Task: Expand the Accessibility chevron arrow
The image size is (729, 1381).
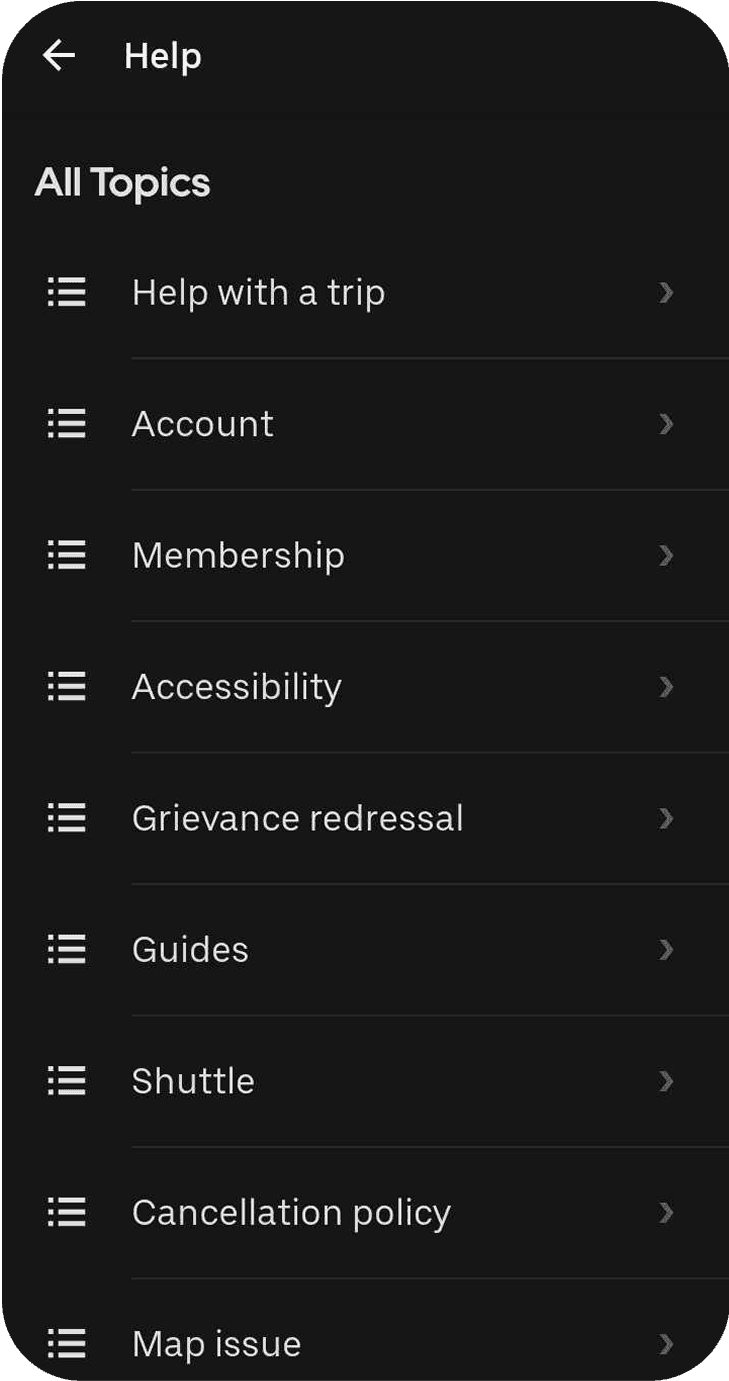Action: (x=666, y=687)
